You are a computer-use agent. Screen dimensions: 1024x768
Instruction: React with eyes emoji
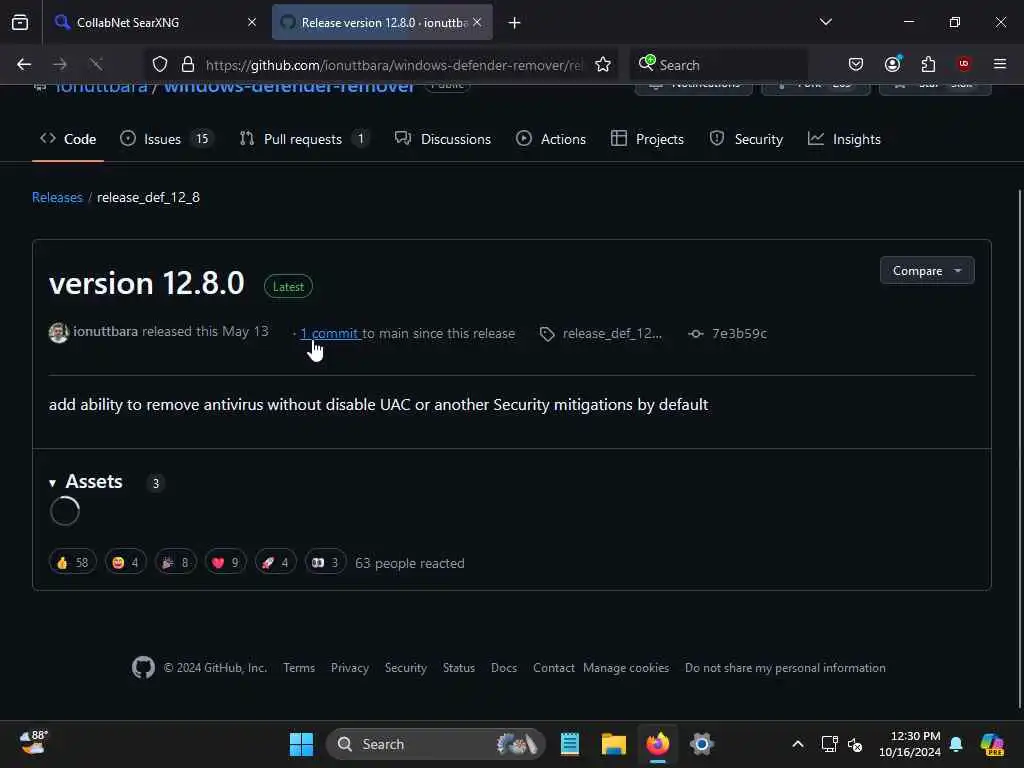pos(325,562)
